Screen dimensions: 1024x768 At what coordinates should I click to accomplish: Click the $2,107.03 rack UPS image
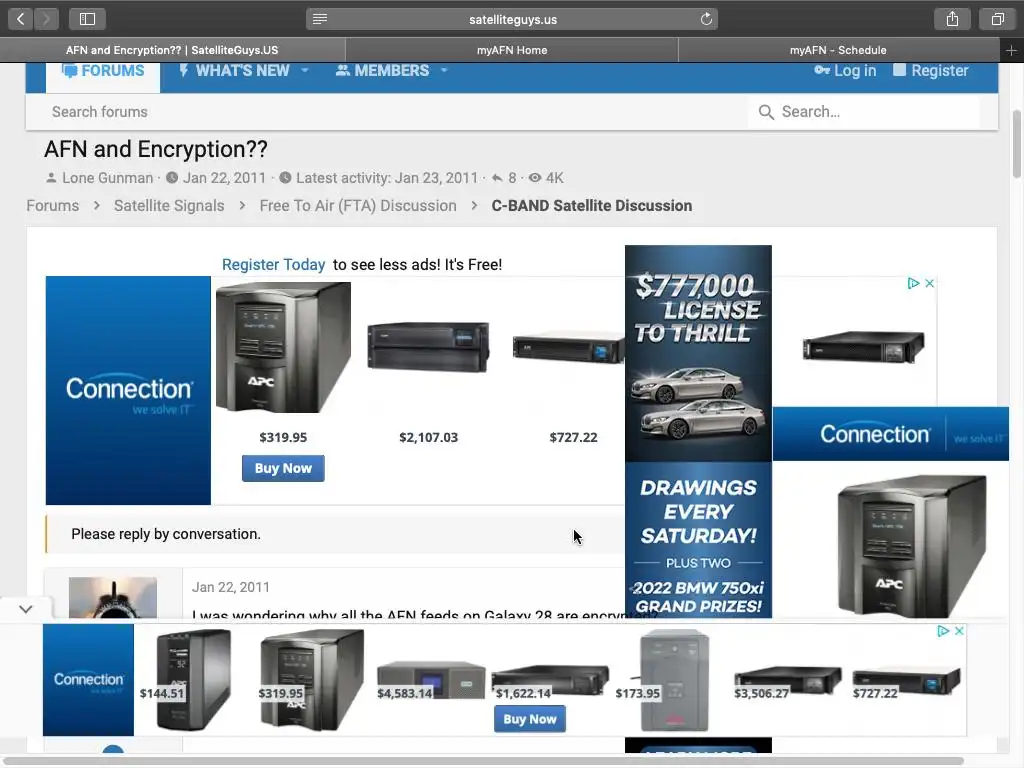click(428, 346)
